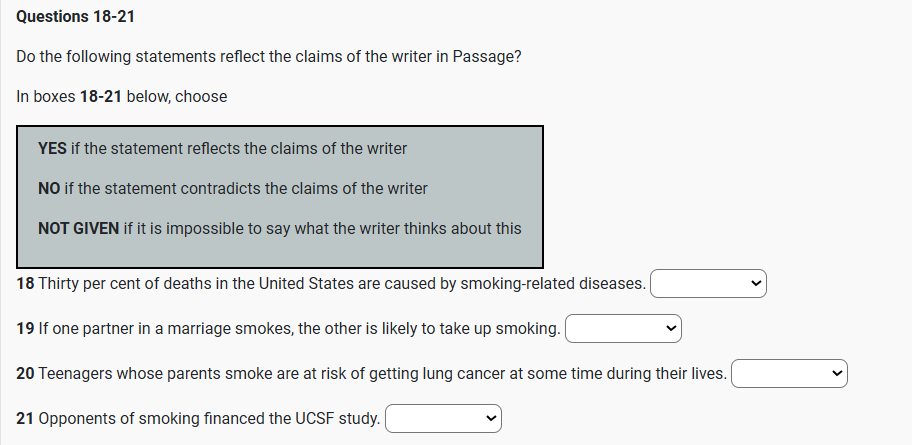912x445 pixels.
Task: Click the bold "NO" label in the grey box
Action: pyautogui.click(x=49, y=188)
